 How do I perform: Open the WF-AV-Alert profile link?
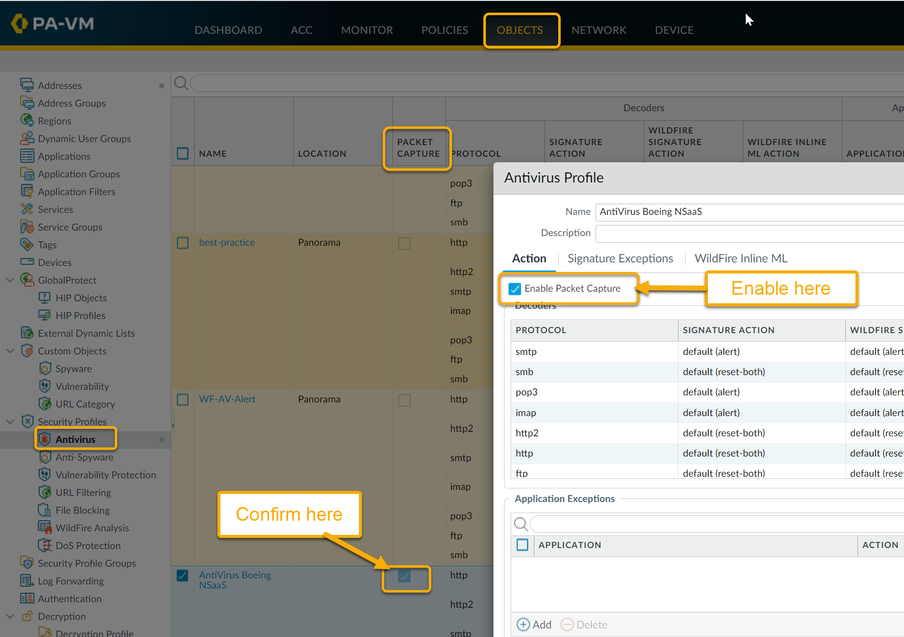(227, 399)
